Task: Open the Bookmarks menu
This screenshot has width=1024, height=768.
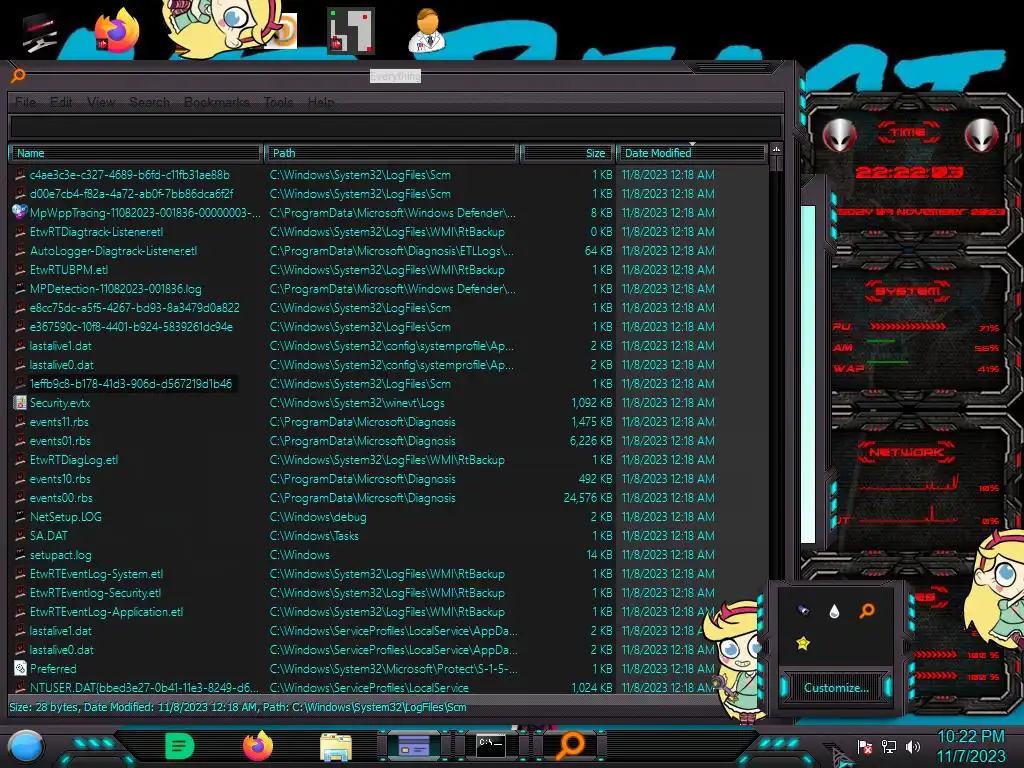Action: [x=217, y=103]
